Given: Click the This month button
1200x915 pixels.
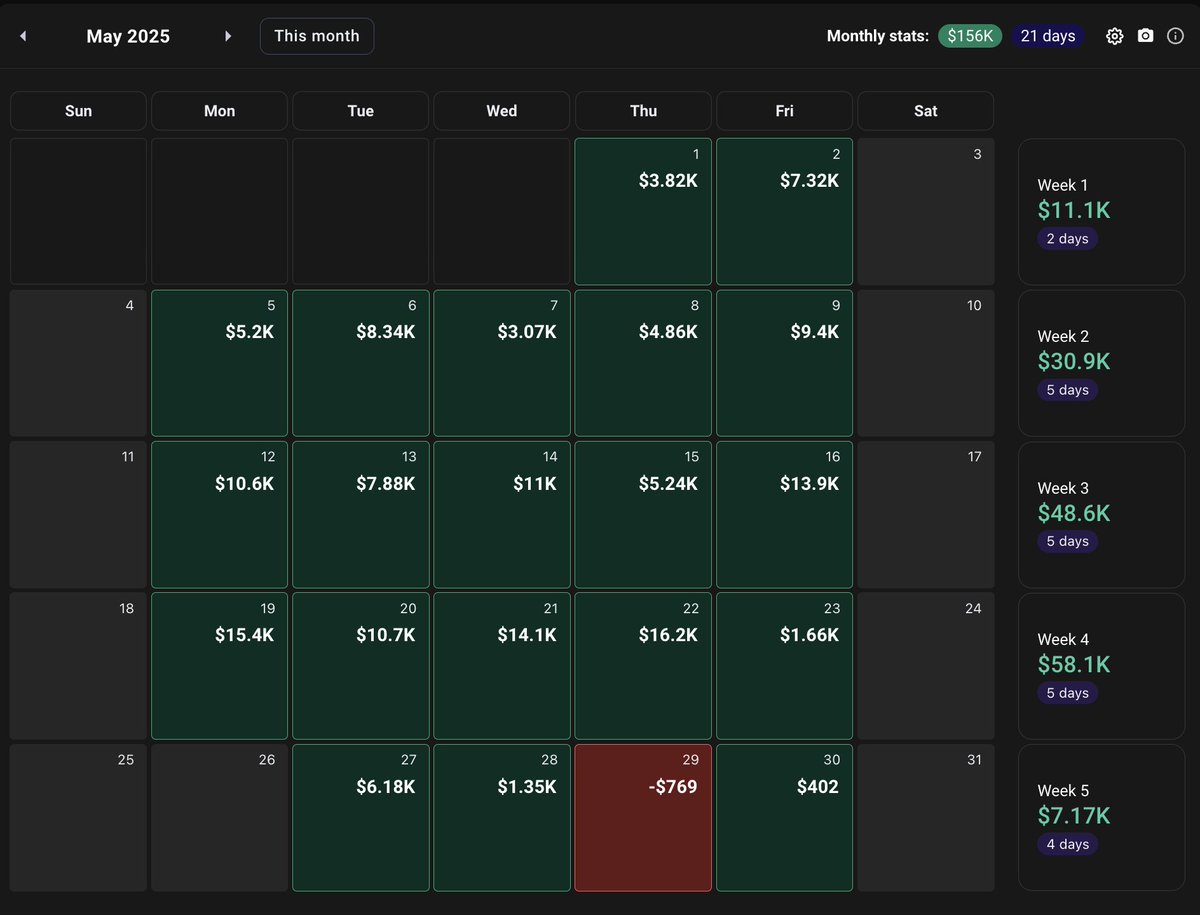Looking at the screenshot, I should click(x=316, y=35).
